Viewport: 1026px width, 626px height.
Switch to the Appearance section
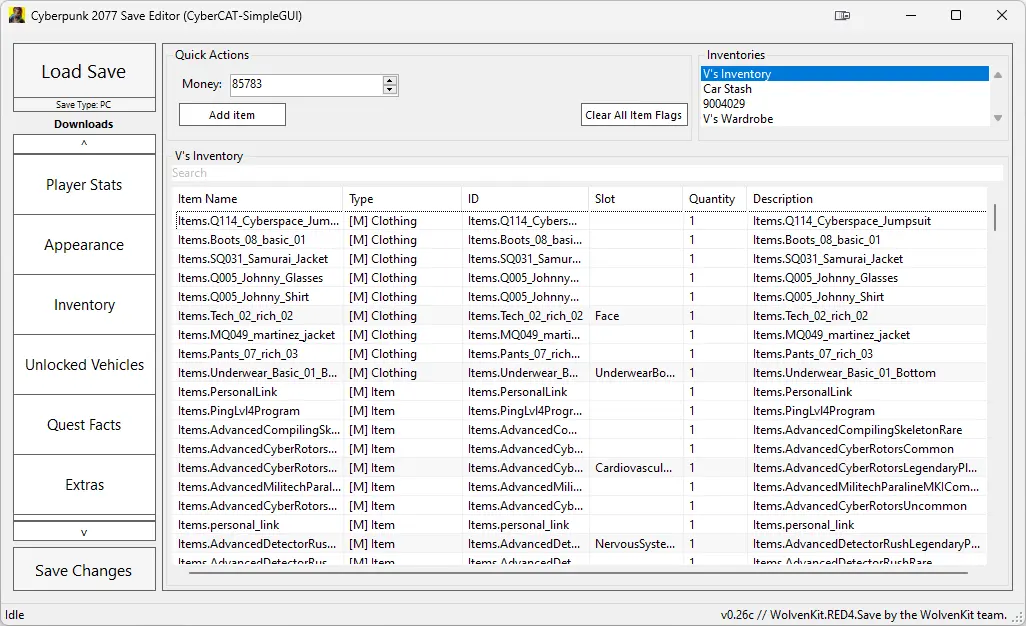pyautogui.click(x=84, y=245)
